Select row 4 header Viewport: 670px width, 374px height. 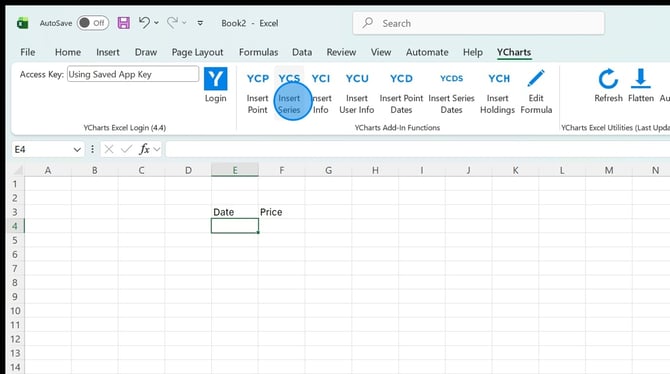[x=15, y=226]
